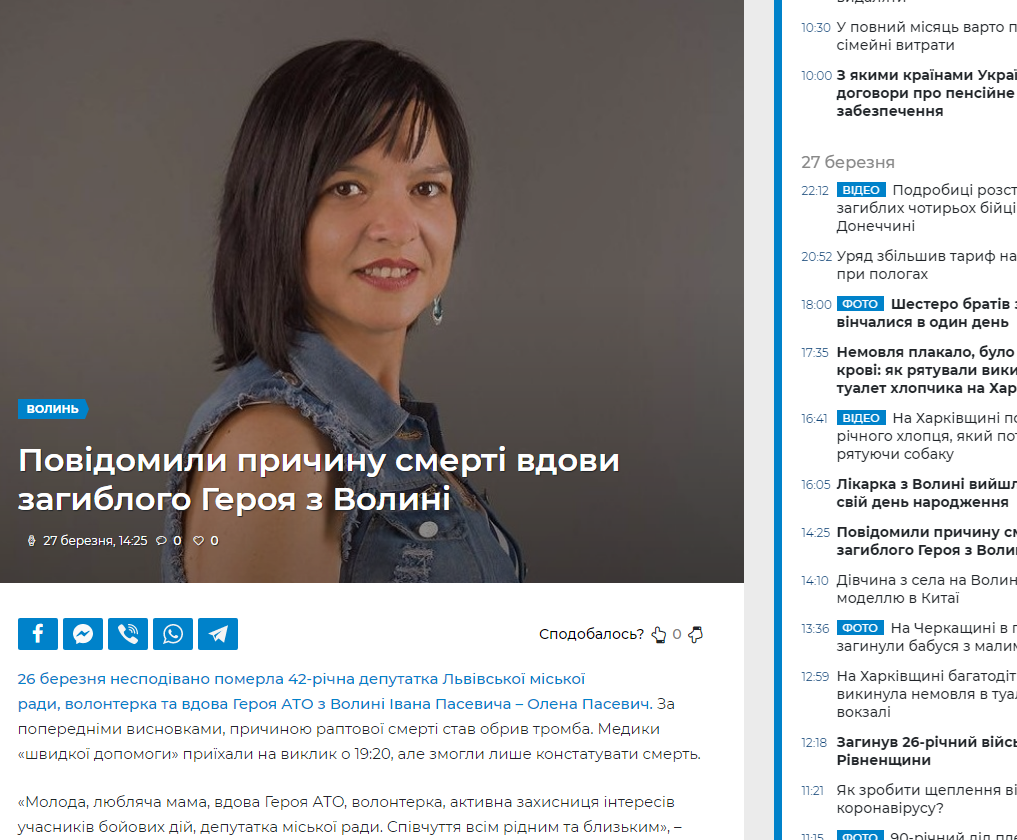Click the thumbs-down dislike icon
The image size is (1017, 840).
click(695, 634)
